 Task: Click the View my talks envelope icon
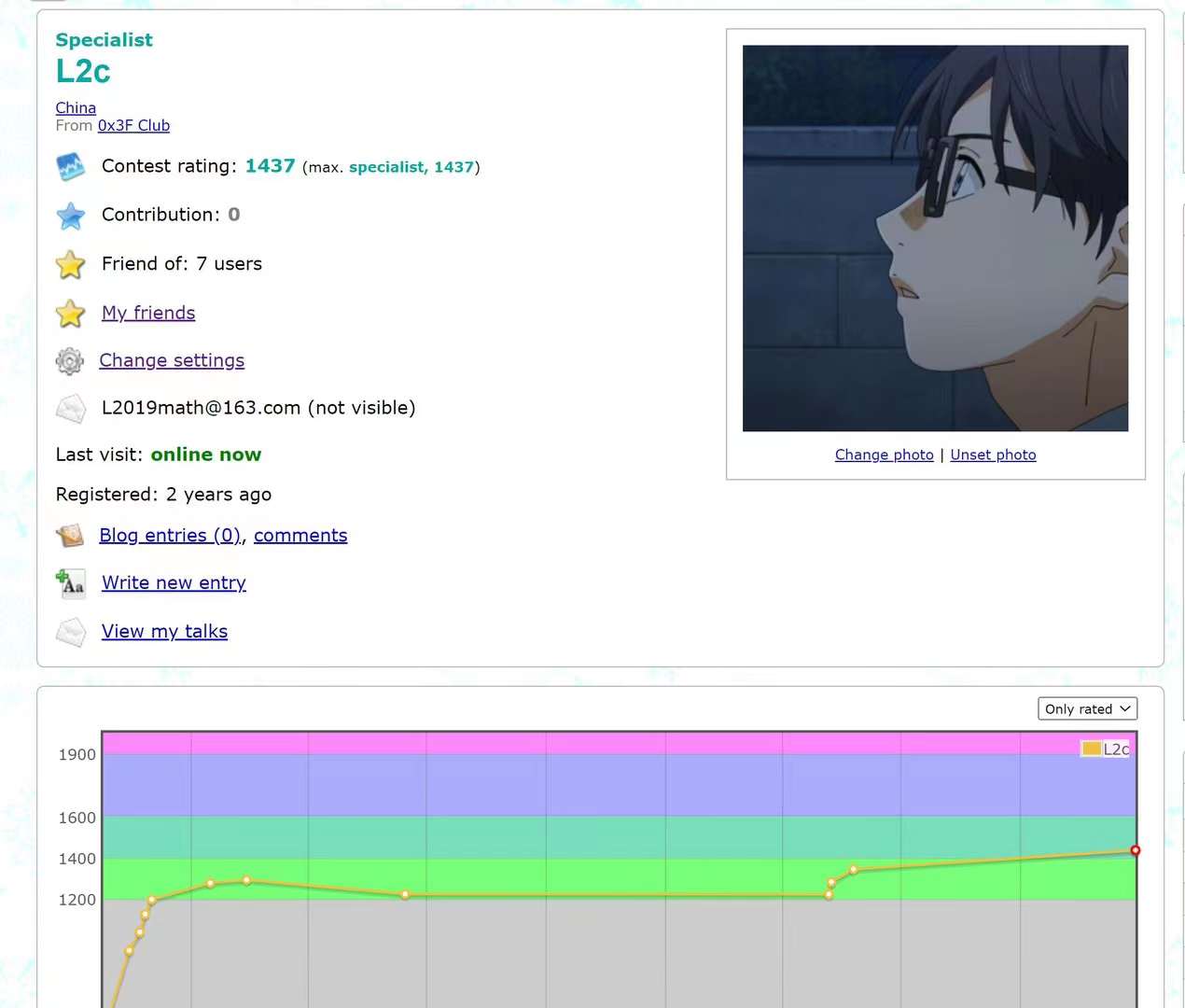tap(70, 632)
